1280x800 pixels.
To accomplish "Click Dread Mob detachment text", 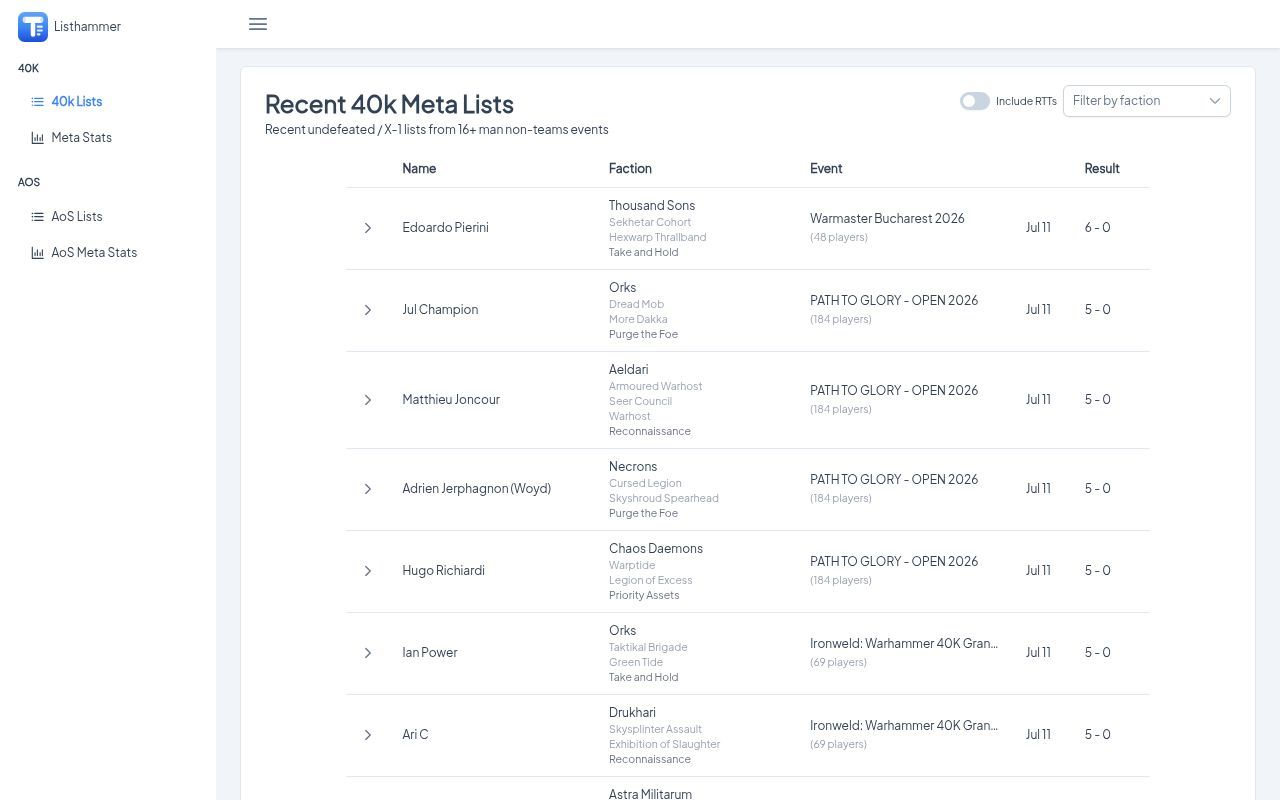I will (x=636, y=304).
